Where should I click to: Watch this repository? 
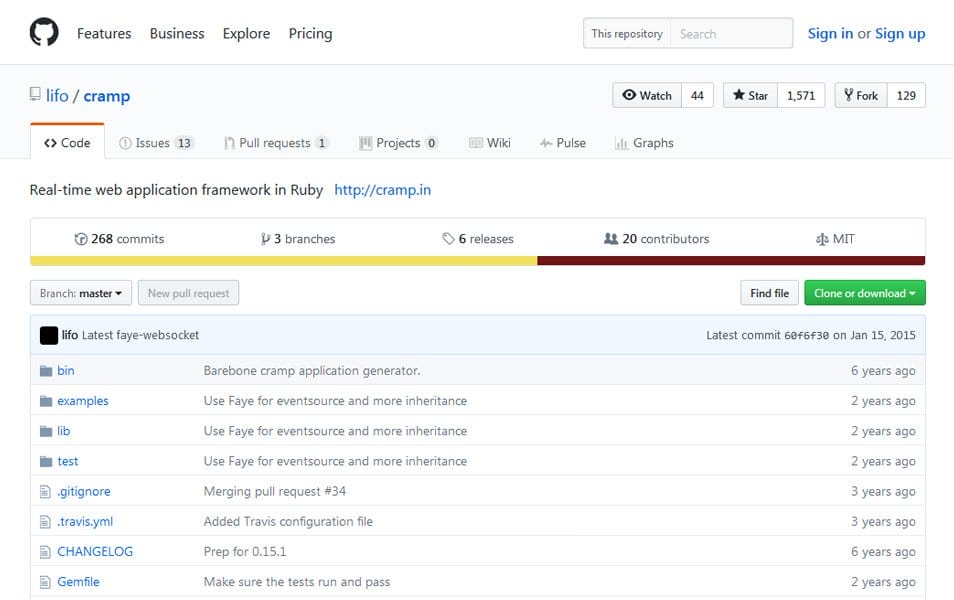pyautogui.click(x=647, y=95)
